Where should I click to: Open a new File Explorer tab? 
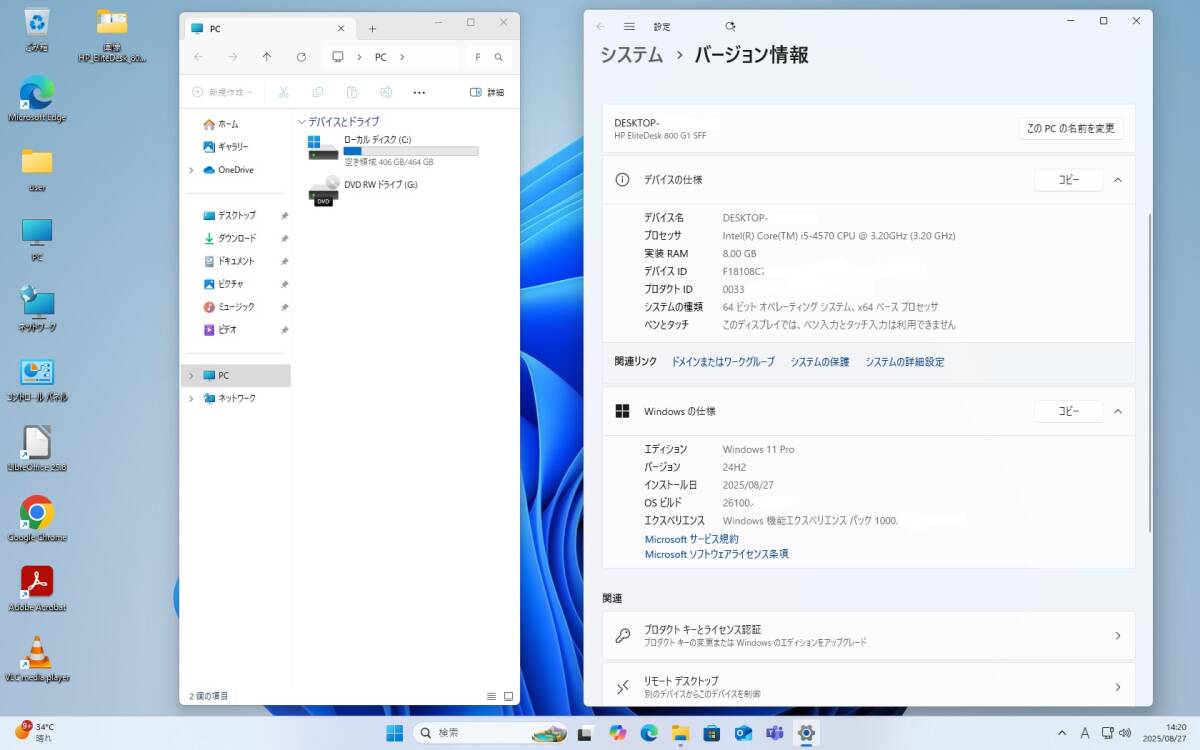(372, 29)
